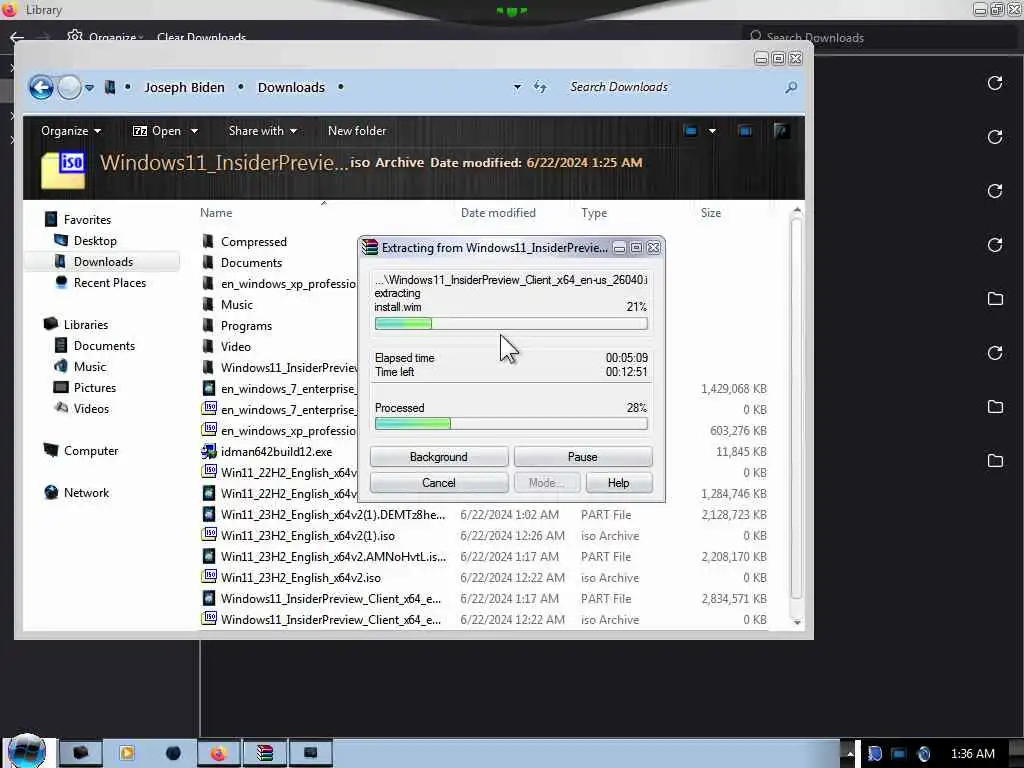The width and height of the screenshot is (1024, 768).
Task: Click the Explorer back arrow button
Action: [x=40, y=87]
